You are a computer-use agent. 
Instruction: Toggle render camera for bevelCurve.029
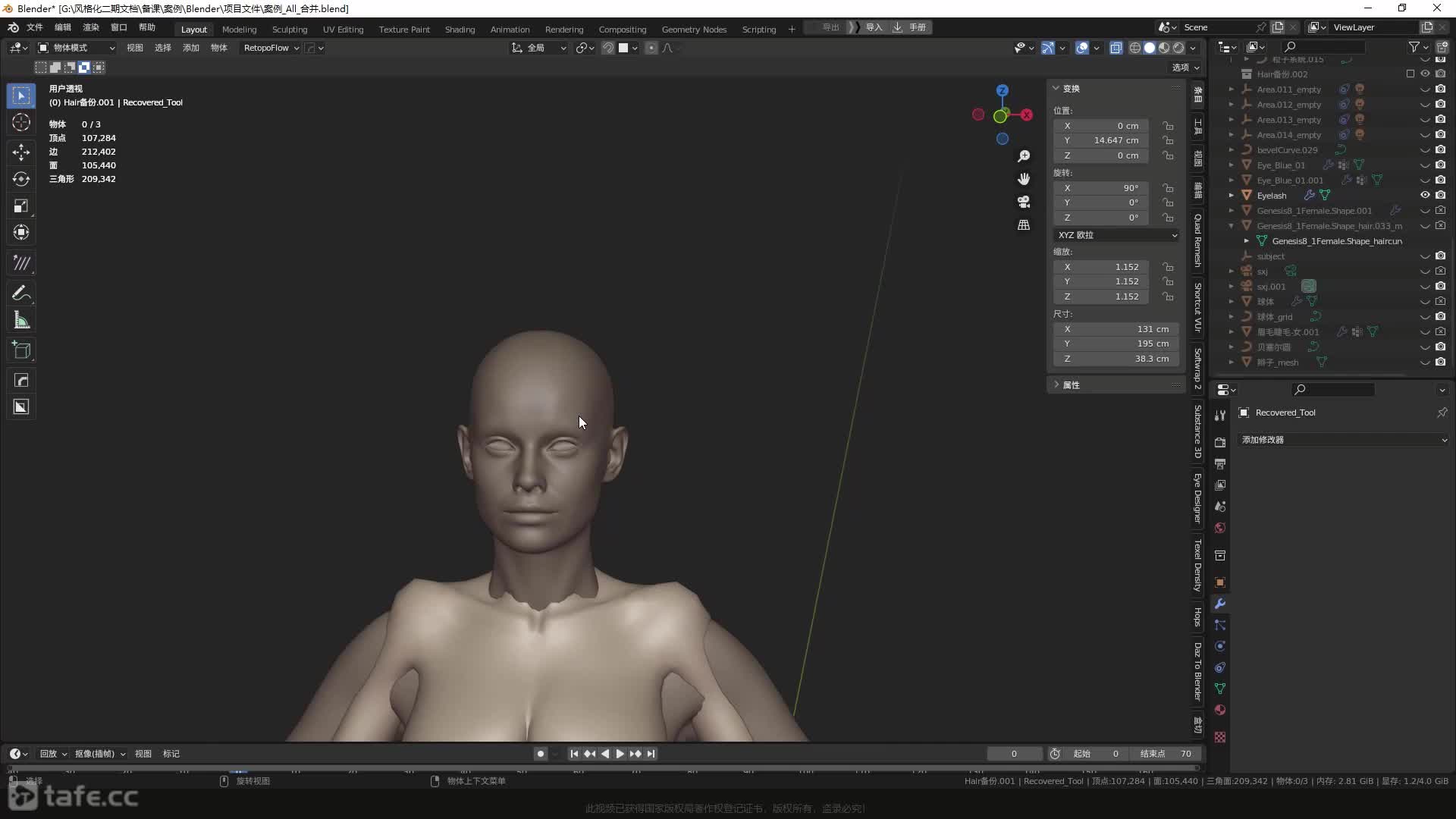1440,149
